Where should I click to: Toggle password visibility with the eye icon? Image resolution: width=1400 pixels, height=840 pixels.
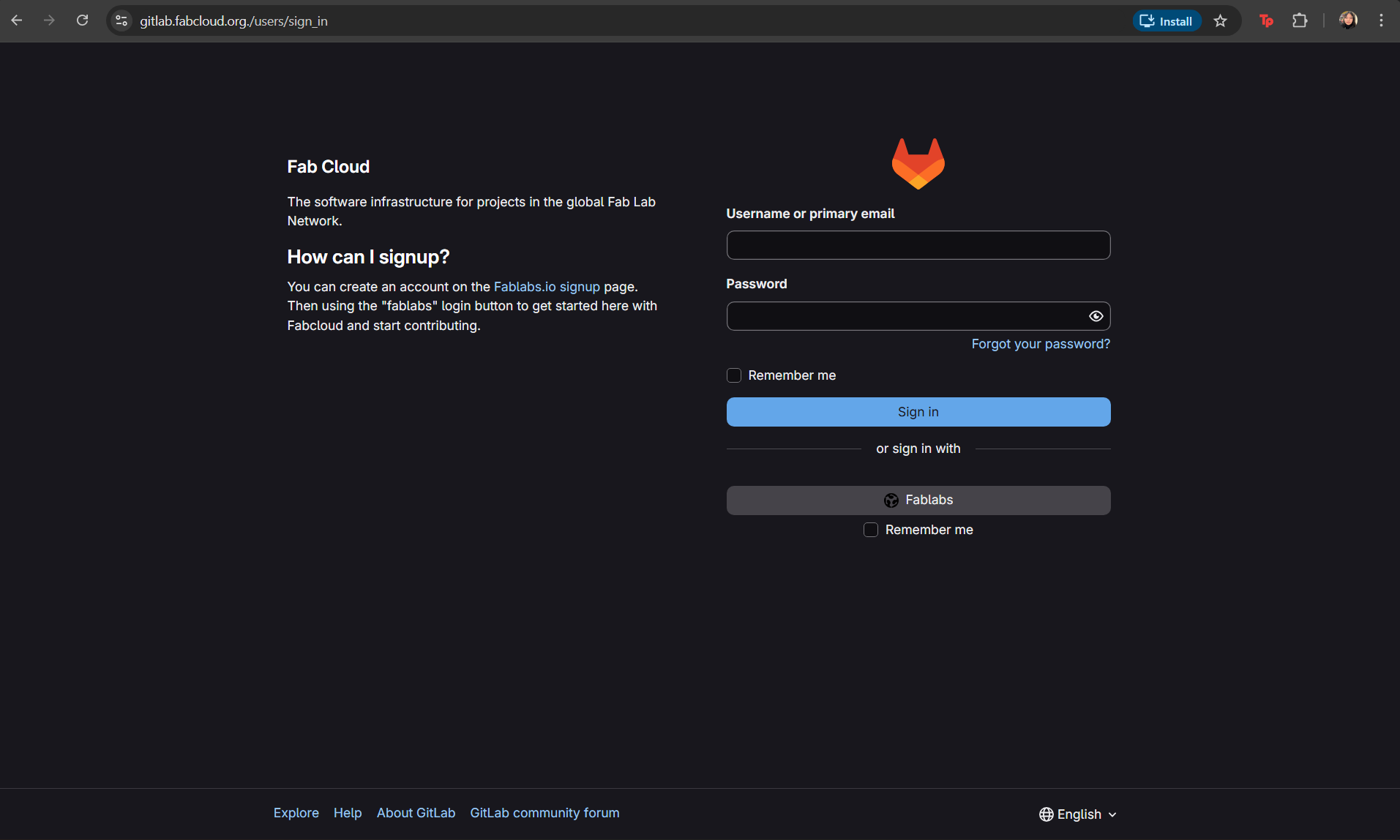point(1096,315)
